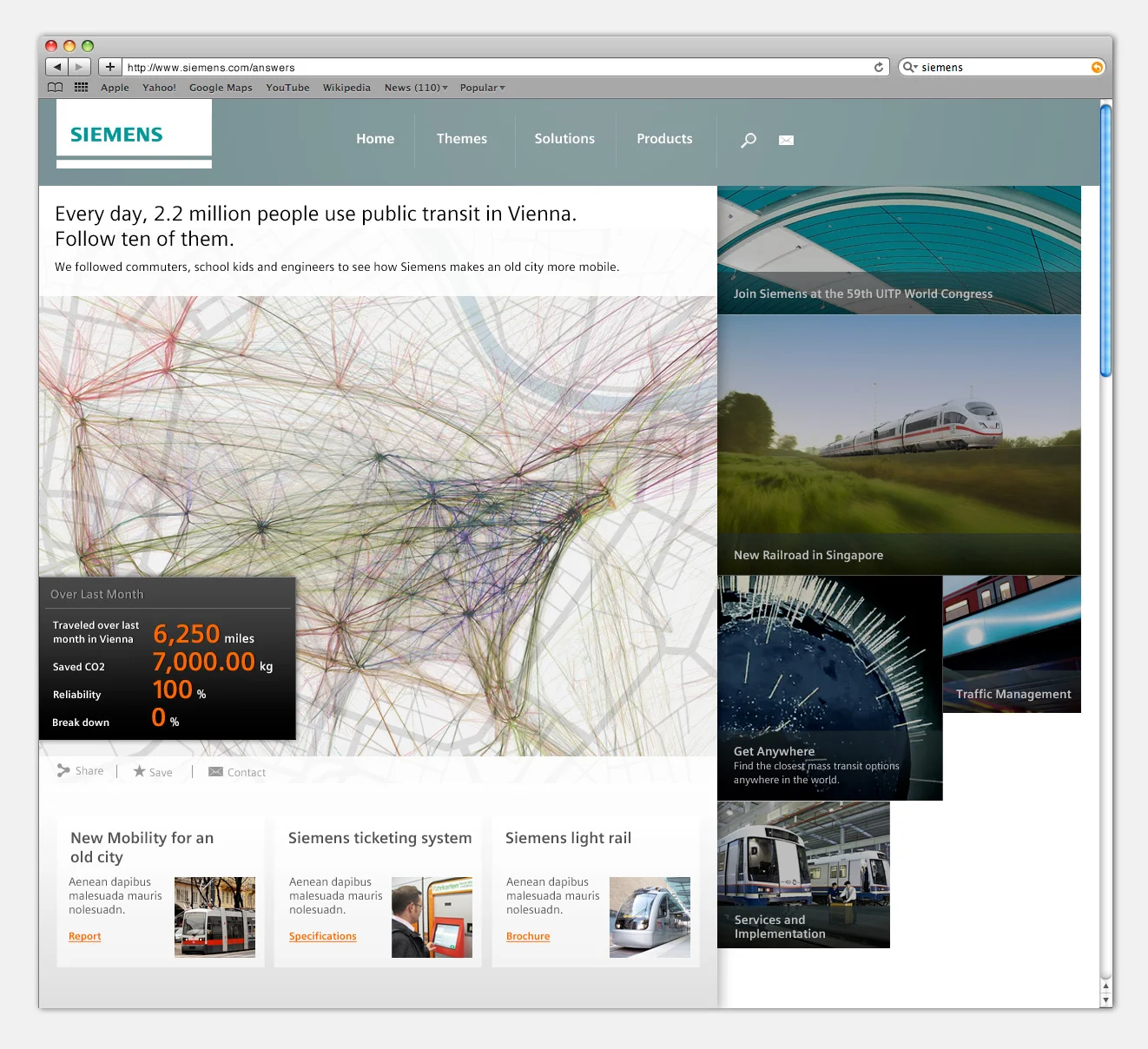This screenshot has height=1049, width=1148.
Task: Expand the News (110) bookmarks folder
Action: [416, 88]
